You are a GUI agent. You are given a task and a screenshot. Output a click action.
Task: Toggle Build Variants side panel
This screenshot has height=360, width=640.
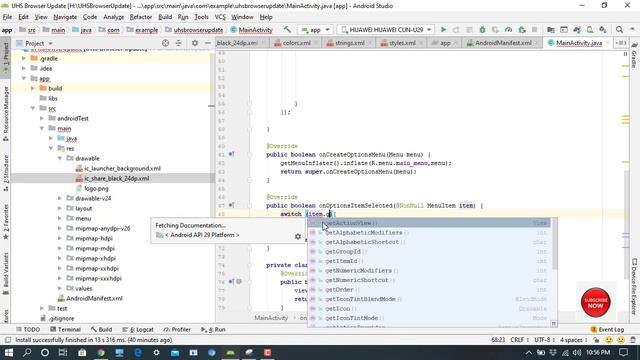(x=6, y=273)
